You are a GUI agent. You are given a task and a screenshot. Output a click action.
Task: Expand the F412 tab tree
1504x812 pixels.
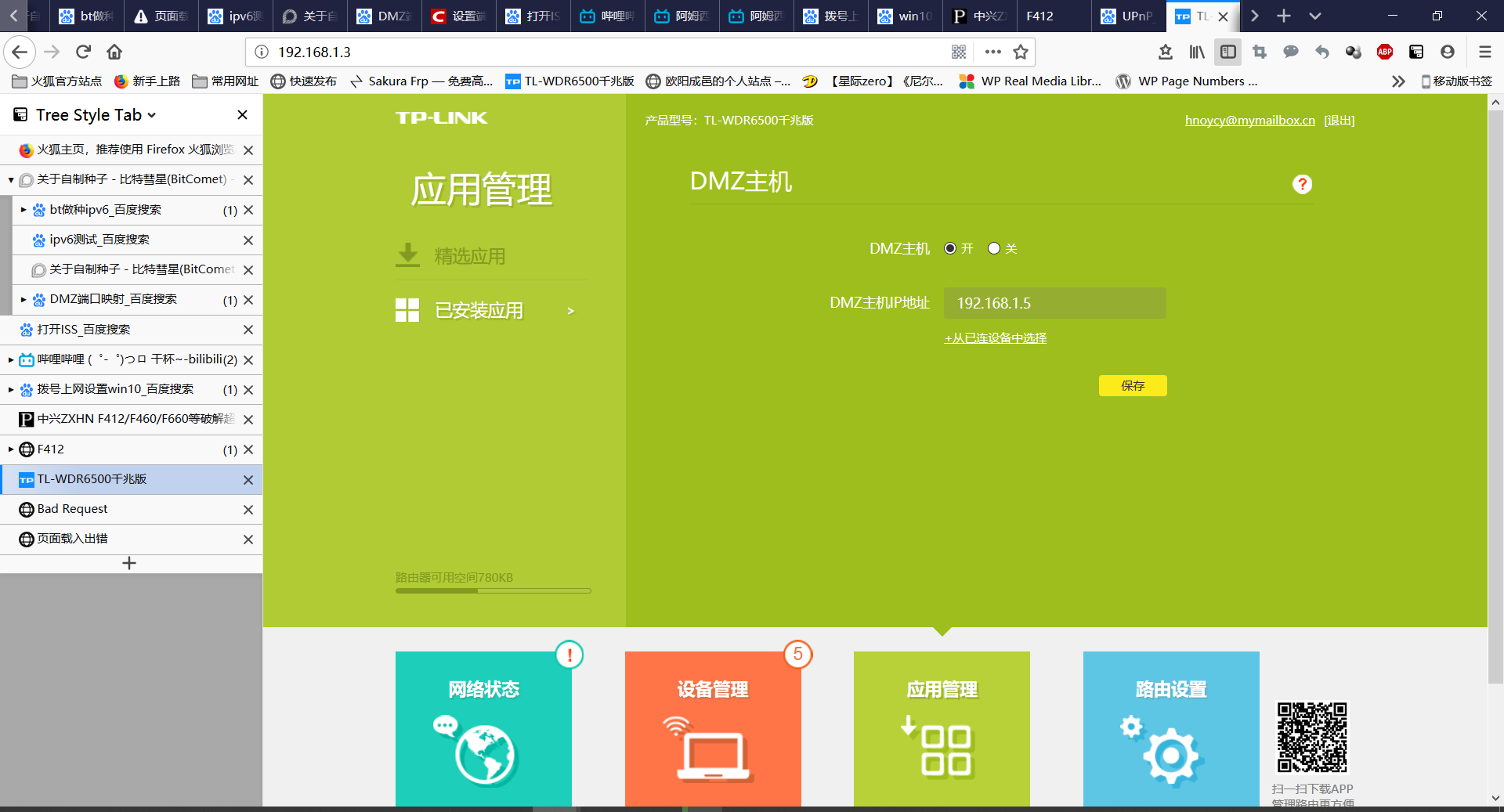11,449
